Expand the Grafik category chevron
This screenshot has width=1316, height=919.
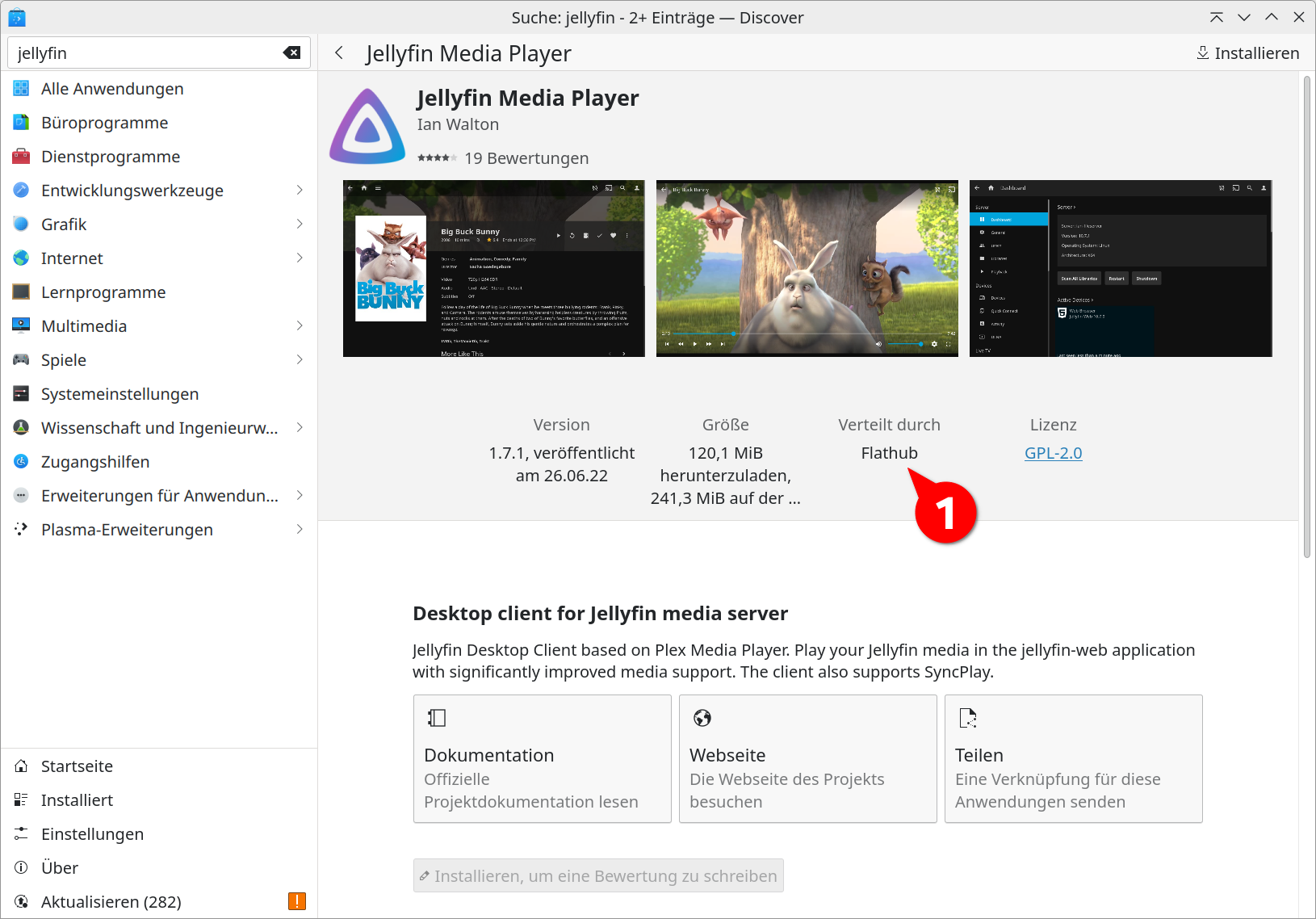300,225
